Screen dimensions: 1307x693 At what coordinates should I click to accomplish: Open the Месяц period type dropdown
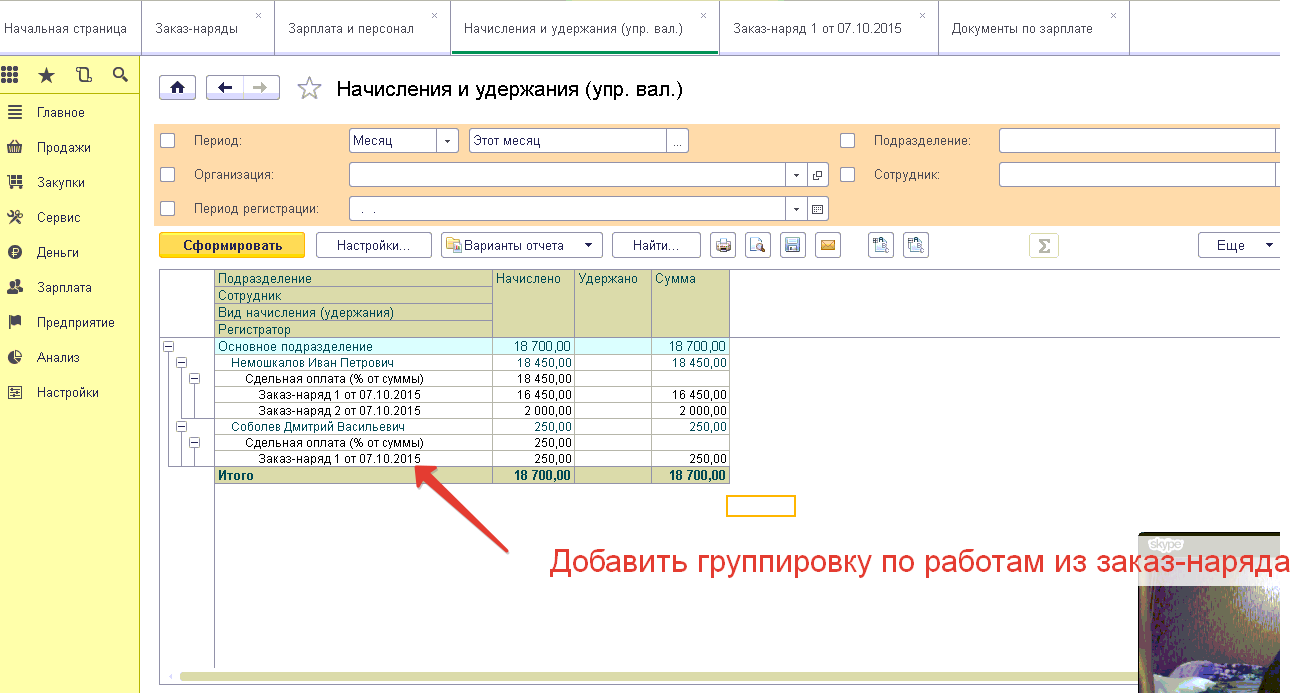(448, 141)
